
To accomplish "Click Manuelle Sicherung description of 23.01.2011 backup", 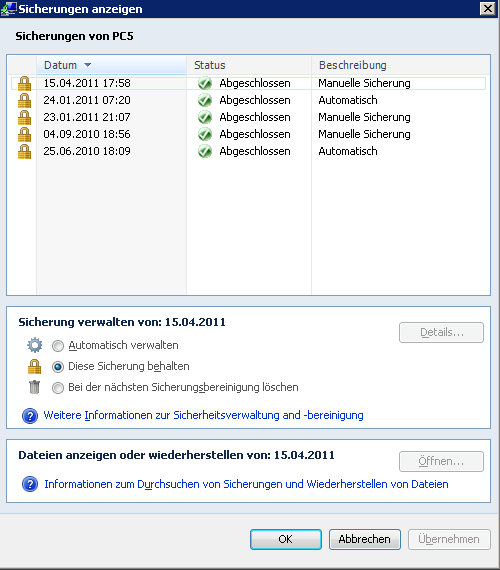I will tap(364, 118).
